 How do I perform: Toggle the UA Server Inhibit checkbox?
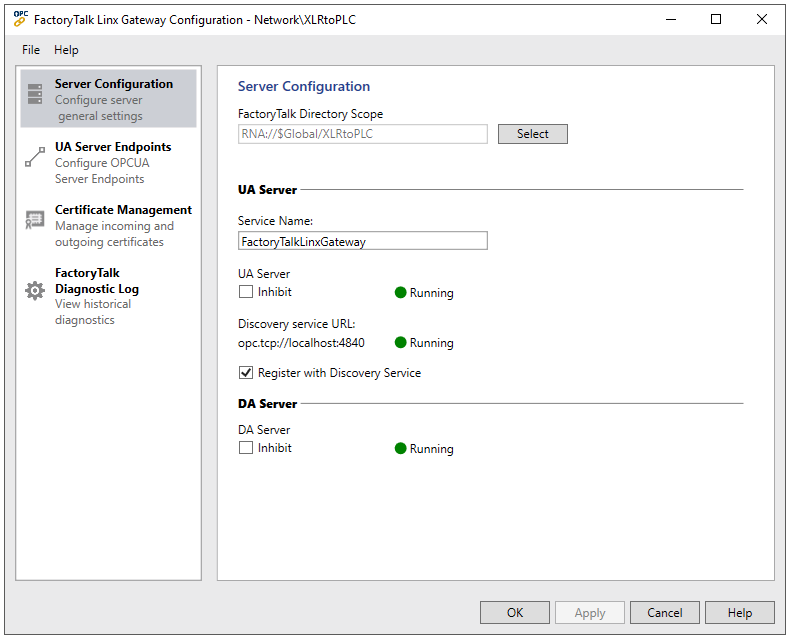click(246, 292)
